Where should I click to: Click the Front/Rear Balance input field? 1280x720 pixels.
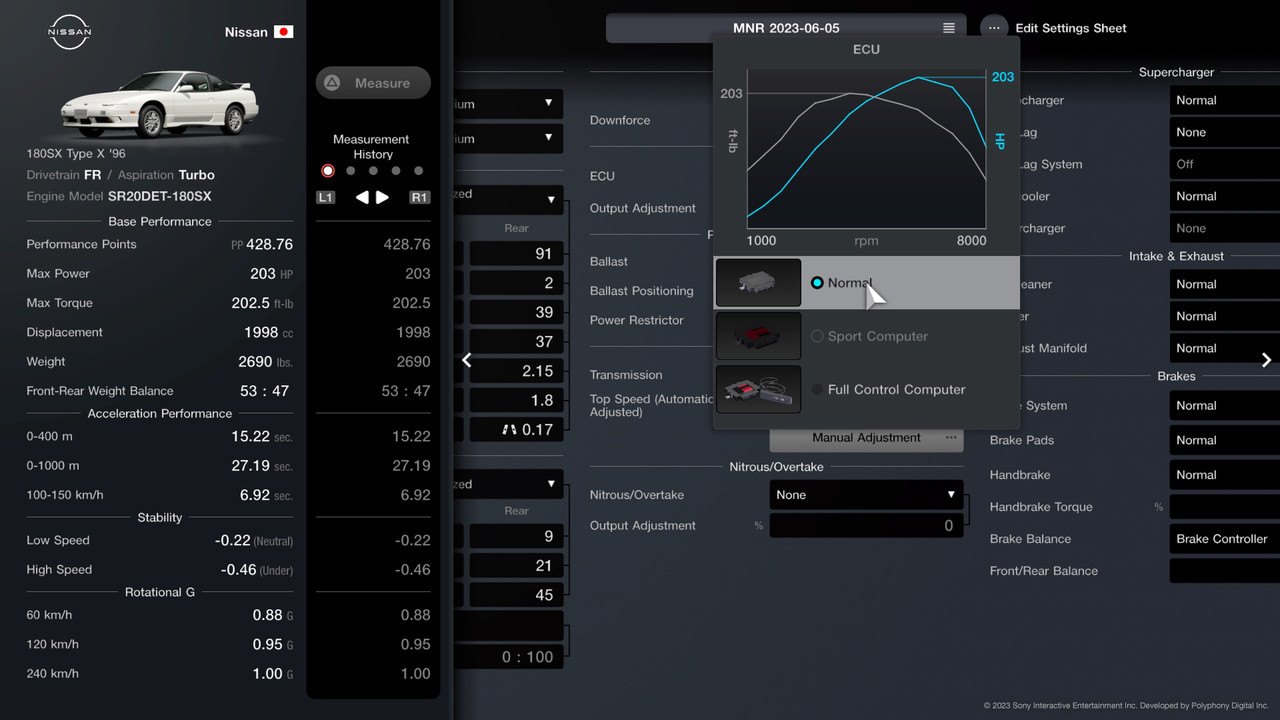click(x=1225, y=571)
